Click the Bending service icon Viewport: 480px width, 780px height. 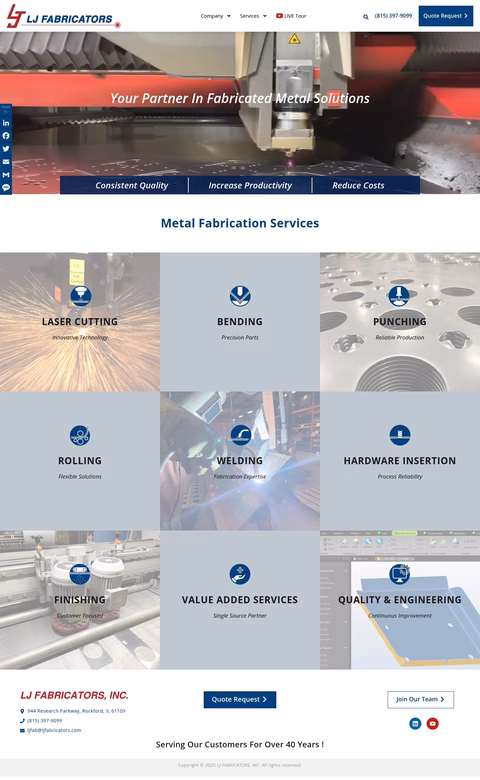click(x=240, y=296)
